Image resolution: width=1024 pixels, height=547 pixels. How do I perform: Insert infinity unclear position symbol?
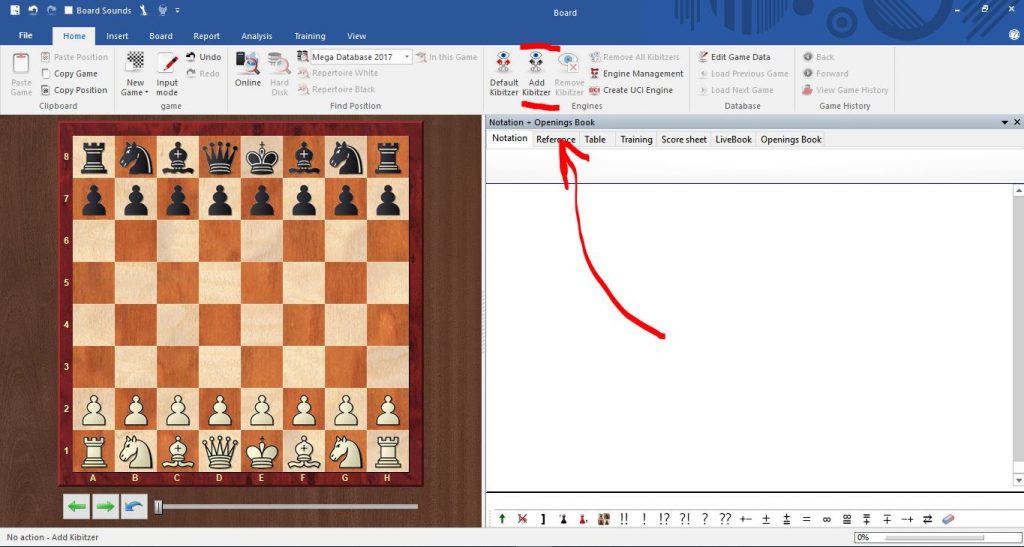click(826, 519)
